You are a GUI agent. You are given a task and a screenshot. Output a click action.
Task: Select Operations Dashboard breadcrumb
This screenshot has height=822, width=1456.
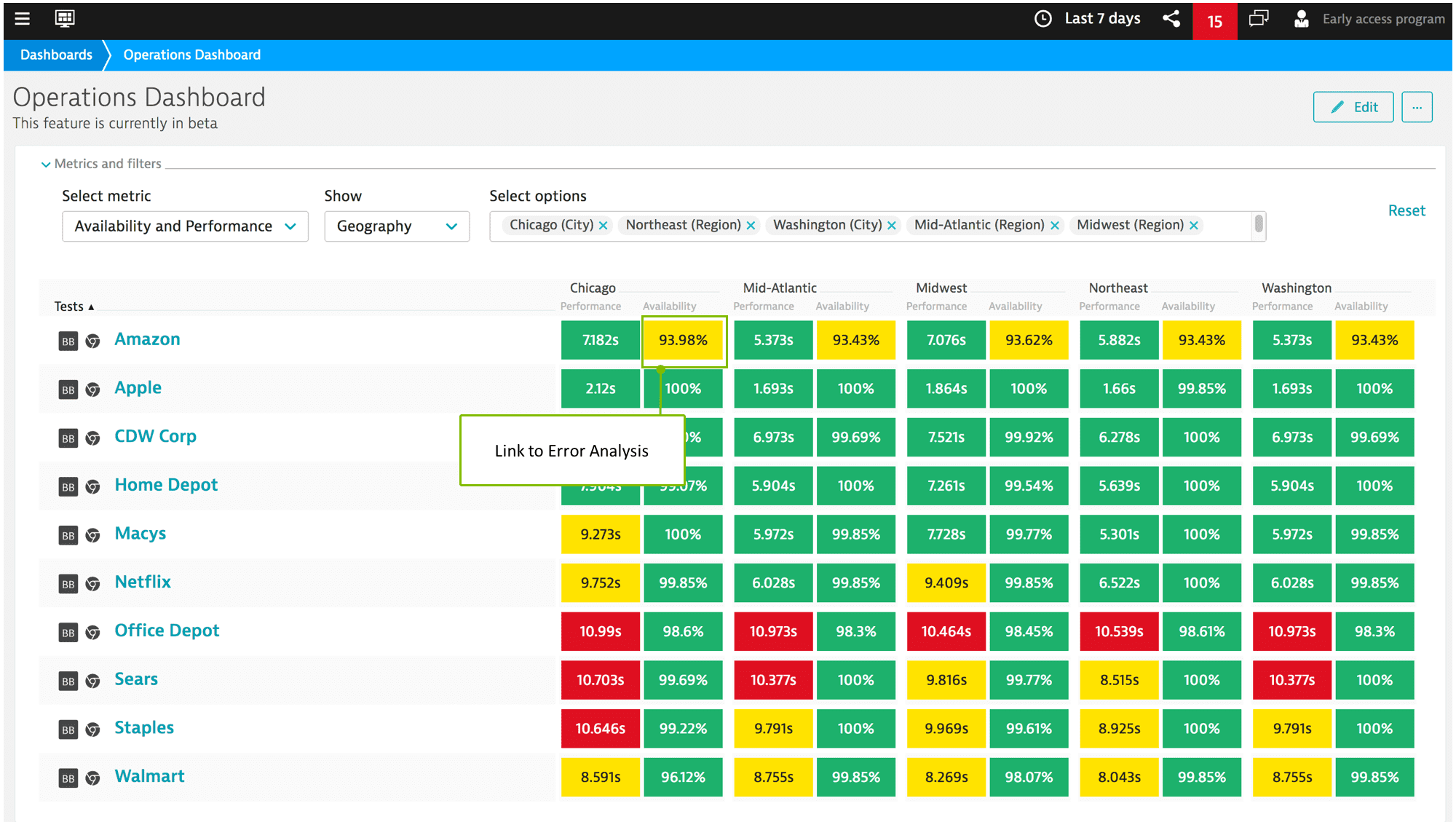192,55
